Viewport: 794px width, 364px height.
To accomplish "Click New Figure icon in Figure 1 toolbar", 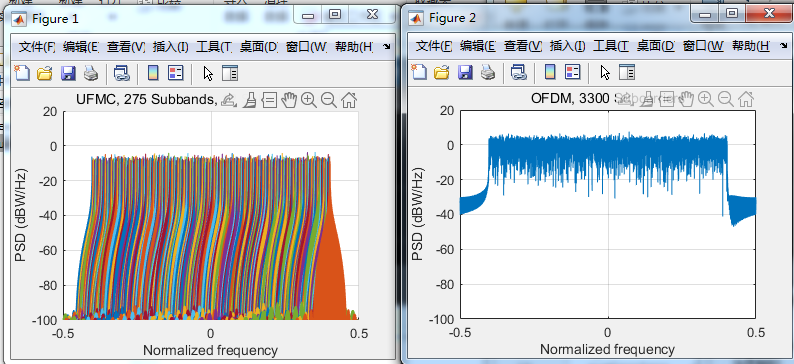I will pyautogui.click(x=22, y=73).
